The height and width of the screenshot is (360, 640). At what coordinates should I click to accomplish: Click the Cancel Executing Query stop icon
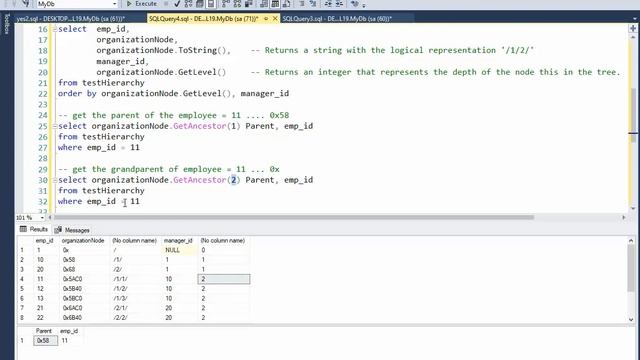click(166, 4)
